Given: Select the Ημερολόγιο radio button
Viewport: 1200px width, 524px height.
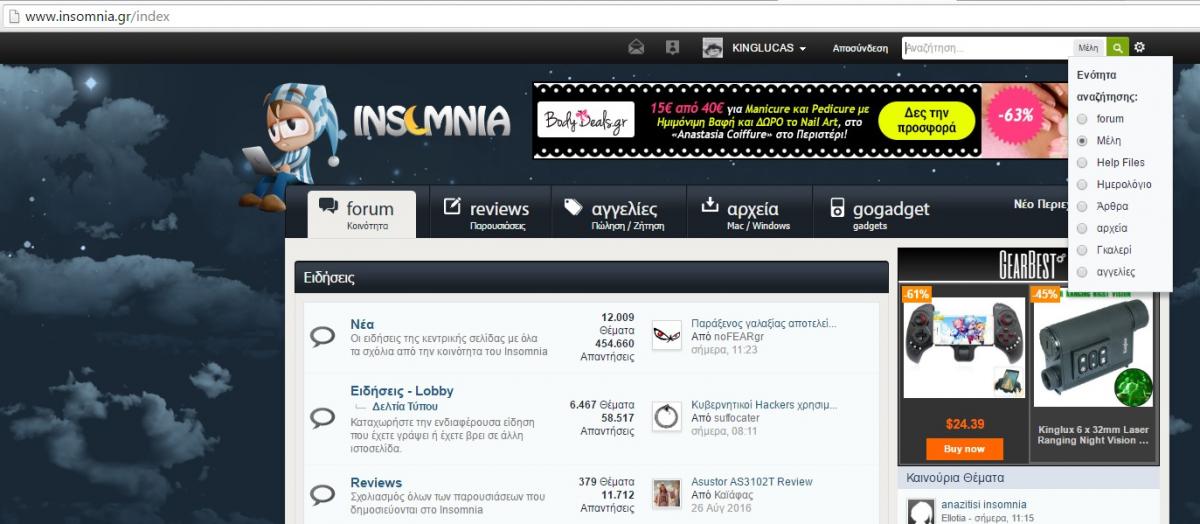Looking at the screenshot, I should [x=1082, y=185].
